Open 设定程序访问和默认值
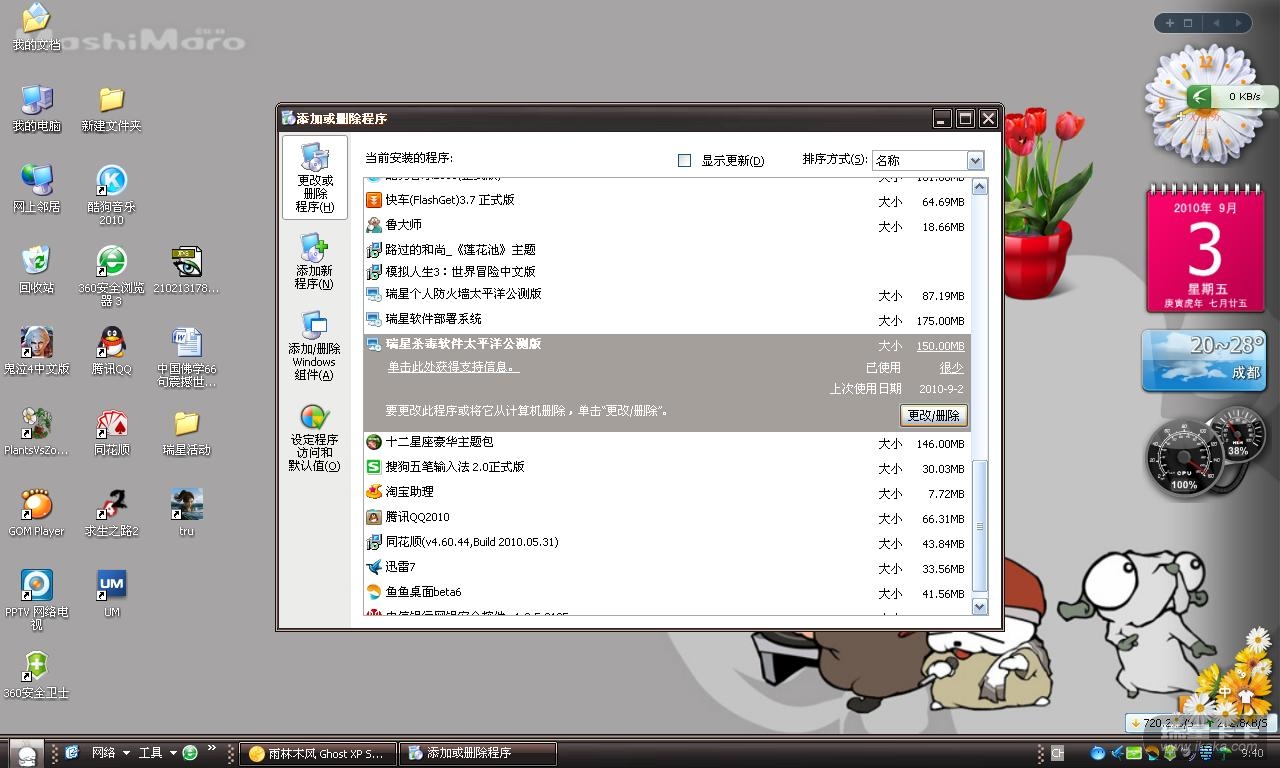Screen dimensions: 1280x768 coord(314,438)
